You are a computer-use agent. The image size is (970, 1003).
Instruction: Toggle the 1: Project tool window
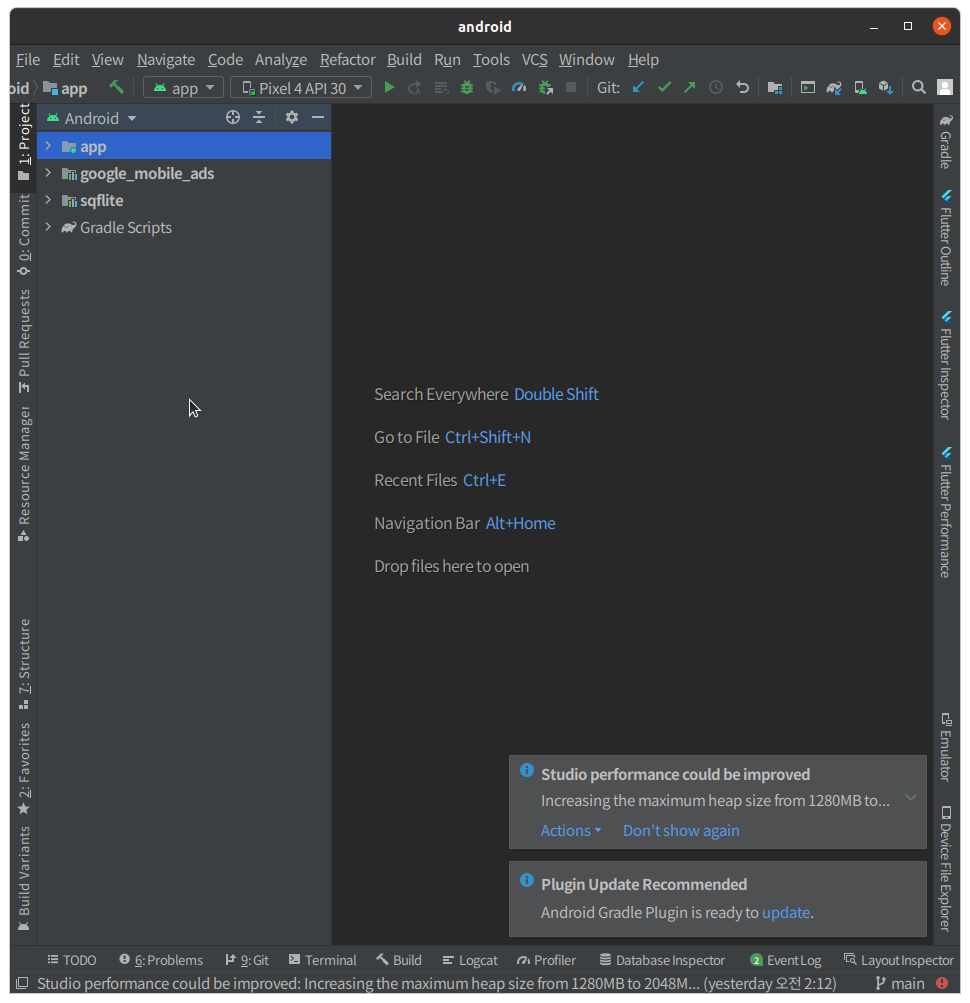pos(24,143)
